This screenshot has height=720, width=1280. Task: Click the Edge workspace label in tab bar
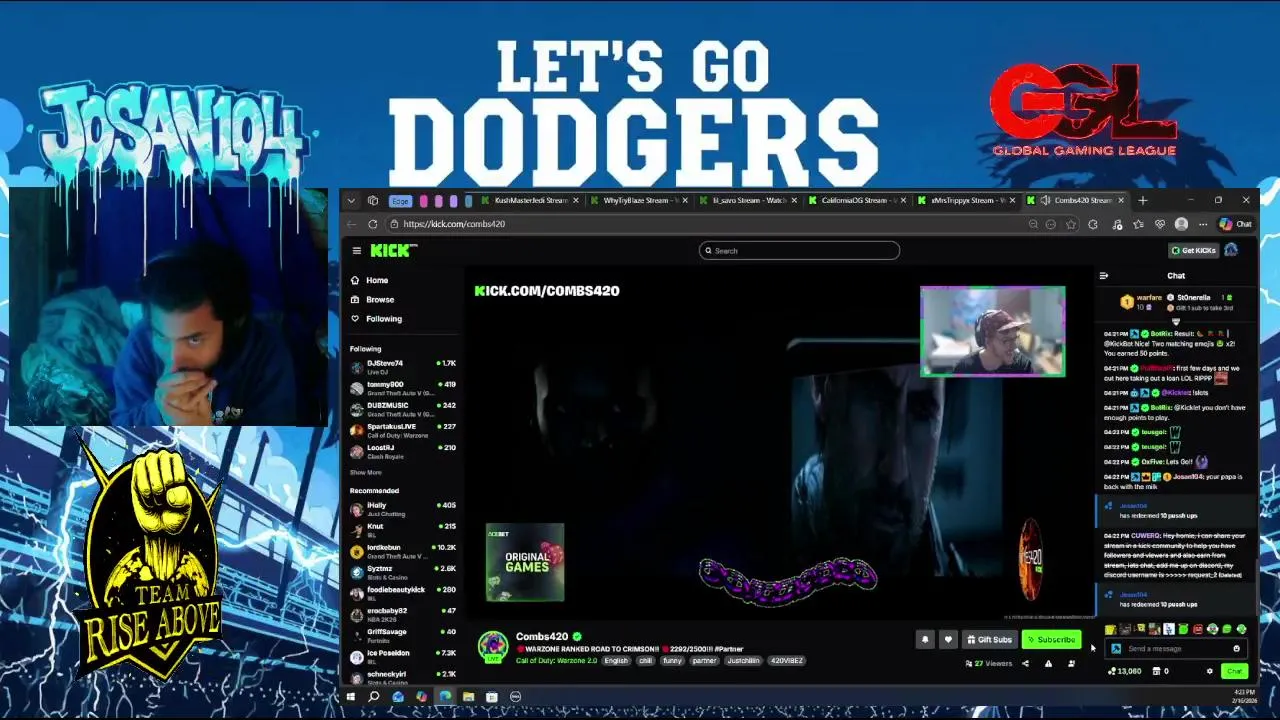[x=400, y=200]
